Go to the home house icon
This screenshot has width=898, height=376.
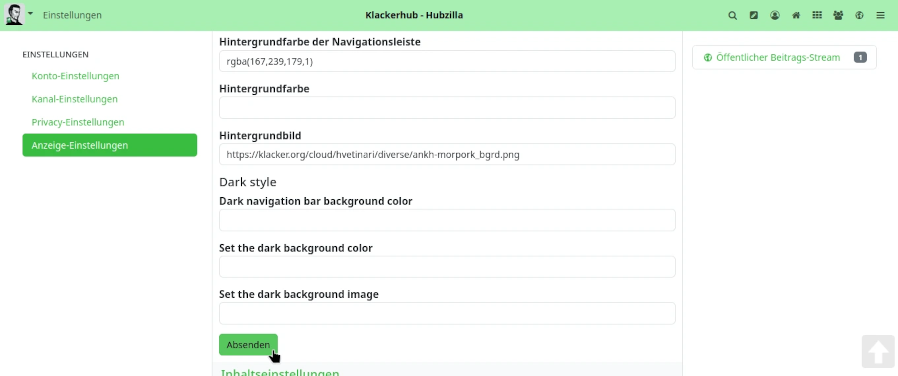(796, 15)
